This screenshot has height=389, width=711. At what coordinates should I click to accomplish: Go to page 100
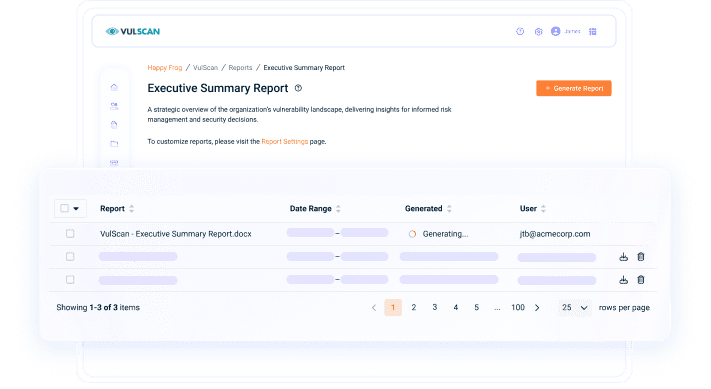(x=518, y=307)
